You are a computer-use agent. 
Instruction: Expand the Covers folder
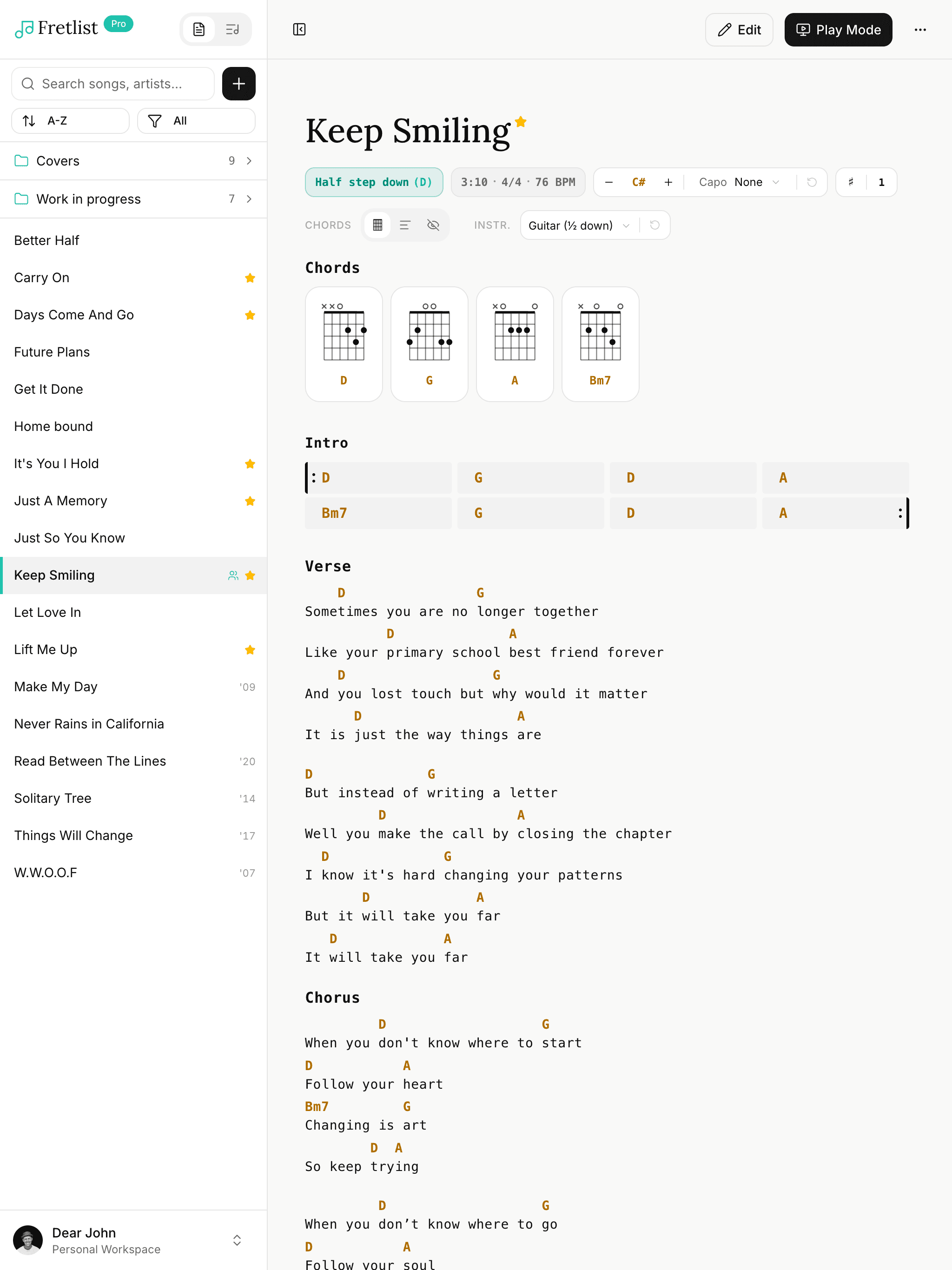[133, 161]
